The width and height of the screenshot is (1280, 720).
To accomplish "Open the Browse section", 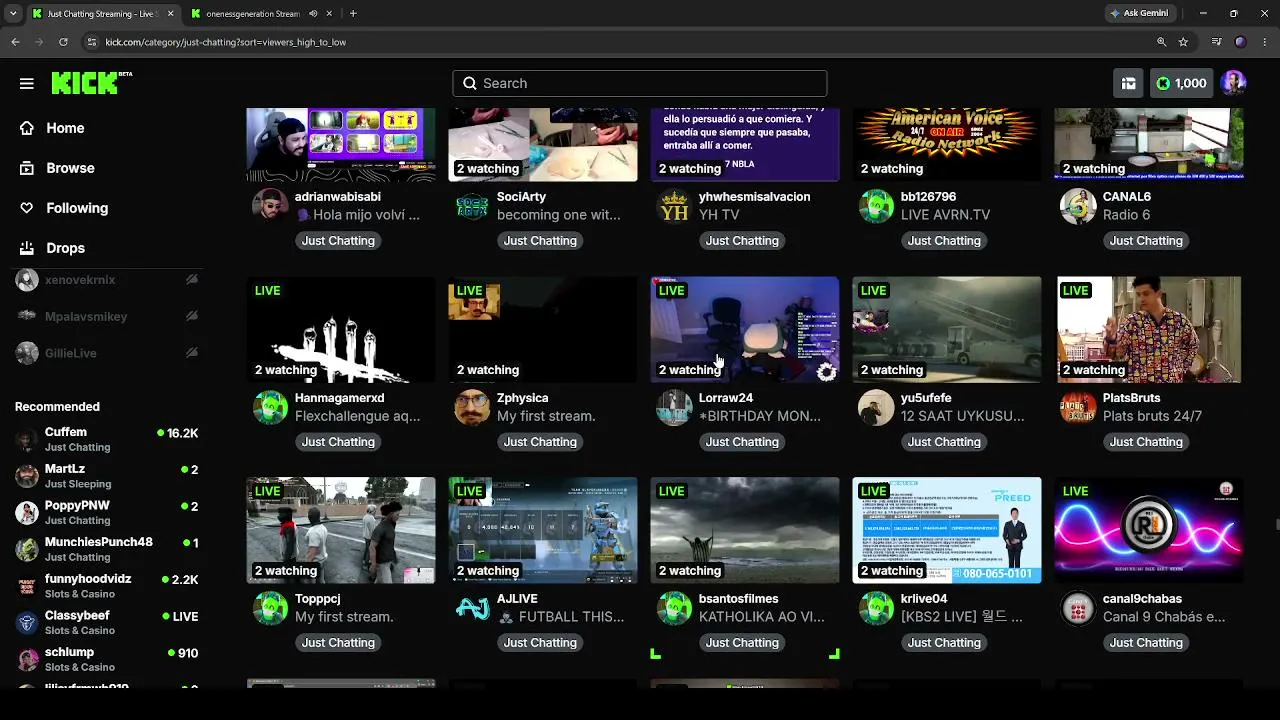I will pyautogui.click(x=70, y=168).
